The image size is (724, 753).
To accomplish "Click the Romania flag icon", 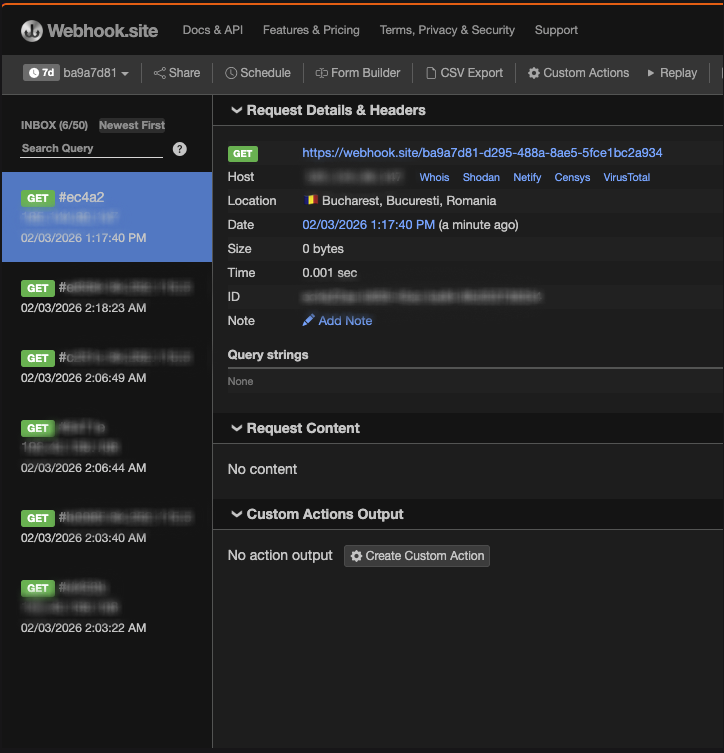I will pos(311,200).
